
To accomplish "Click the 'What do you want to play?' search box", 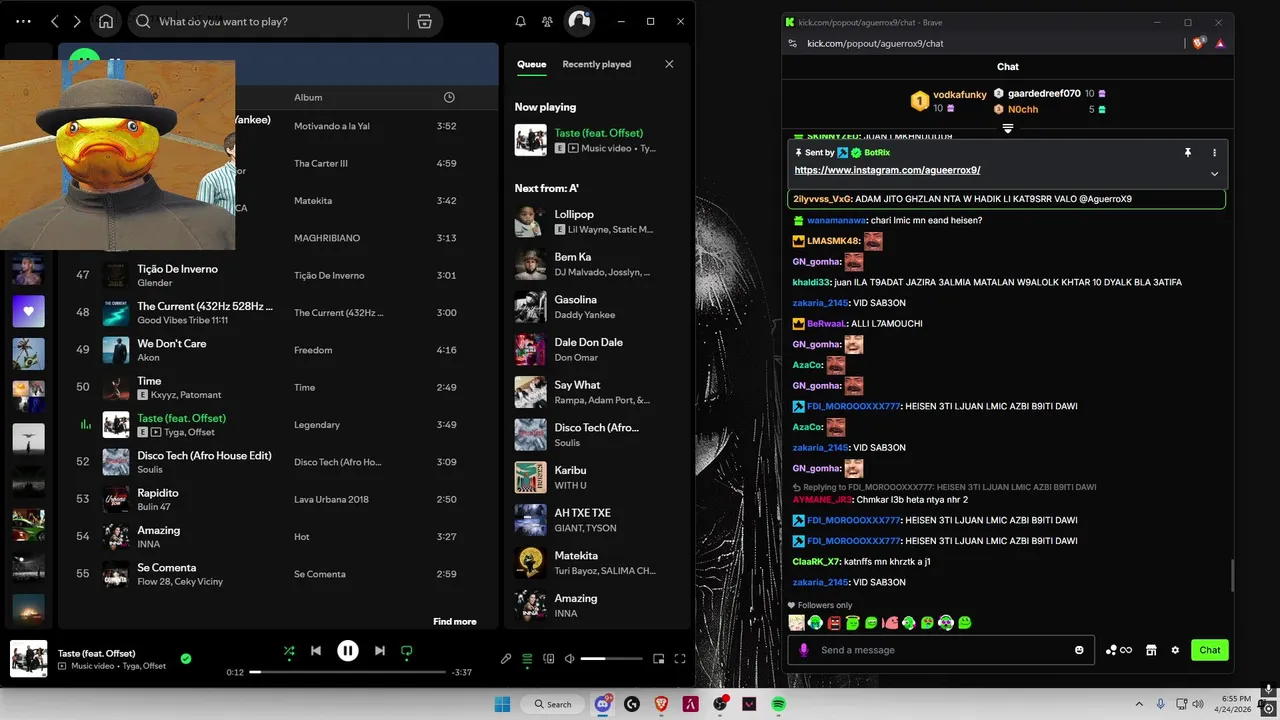I will point(270,21).
